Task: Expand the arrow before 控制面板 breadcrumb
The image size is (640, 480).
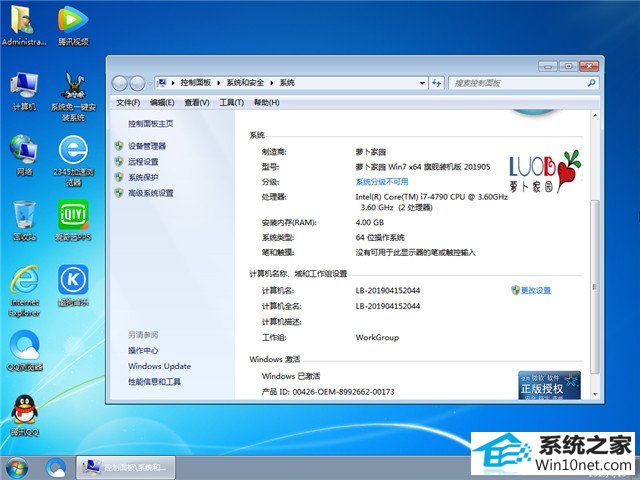Action: click(173, 83)
